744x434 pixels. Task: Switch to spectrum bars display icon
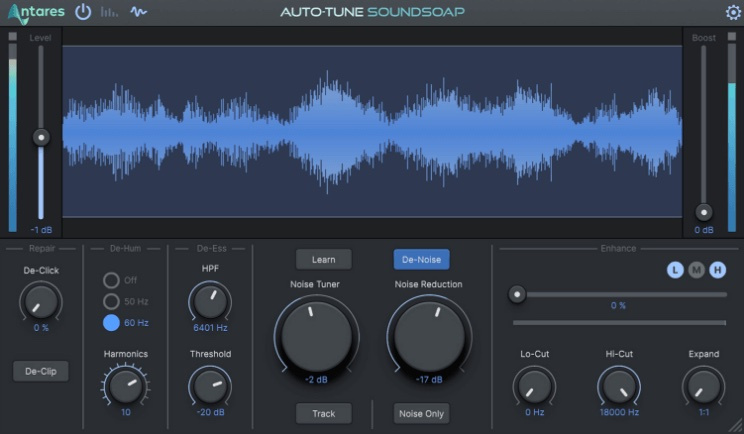point(109,12)
